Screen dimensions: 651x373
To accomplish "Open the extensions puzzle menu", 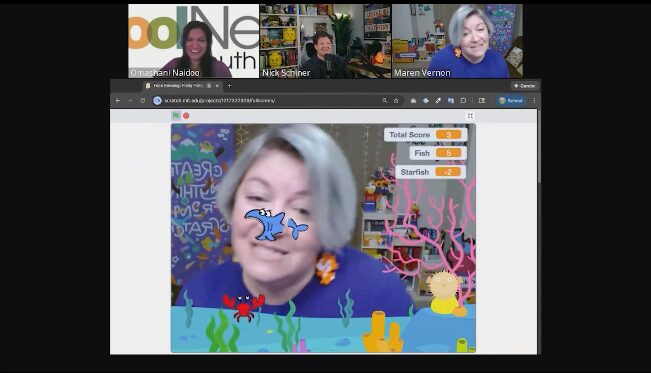I will pyautogui.click(x=463, y=101).
